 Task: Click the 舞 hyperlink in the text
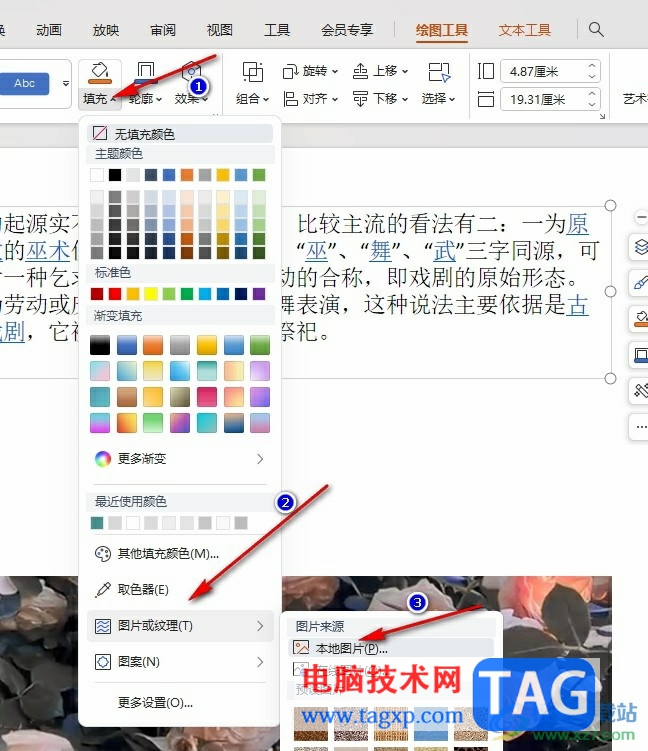point(380,251)
